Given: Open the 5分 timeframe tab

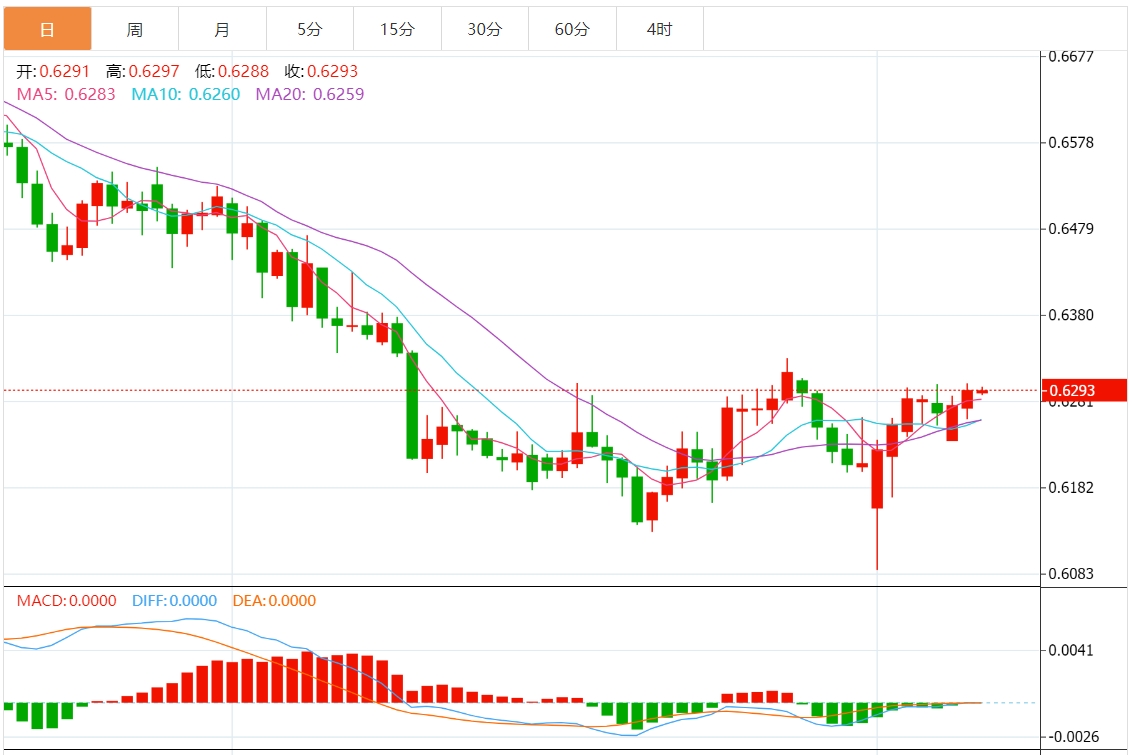Looking at the screenshot, I should 310,29.
